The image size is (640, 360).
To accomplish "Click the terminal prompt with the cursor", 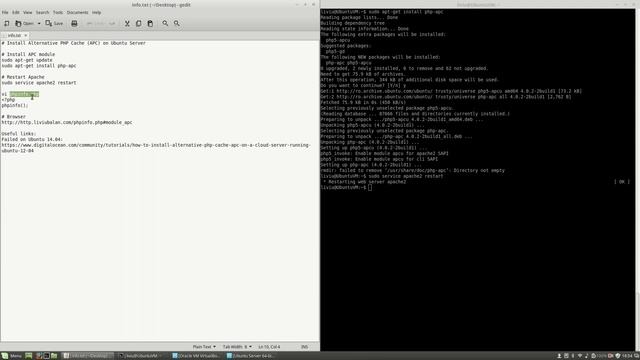I will [346, 187].
